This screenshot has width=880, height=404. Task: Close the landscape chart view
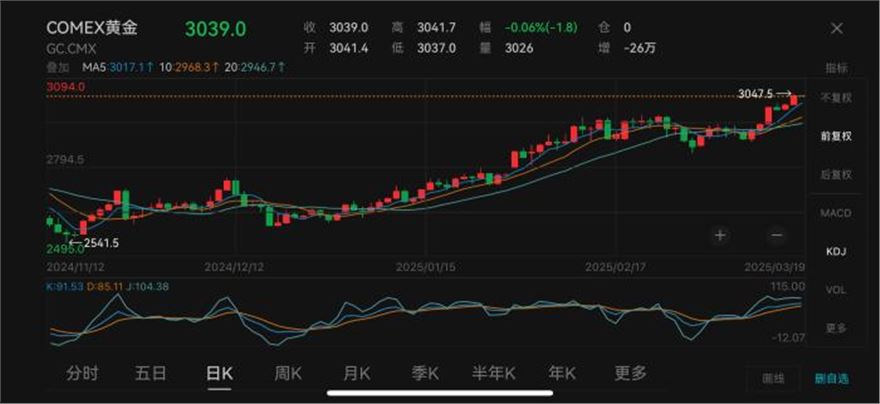pyautogui.click(x=836, y=29)
